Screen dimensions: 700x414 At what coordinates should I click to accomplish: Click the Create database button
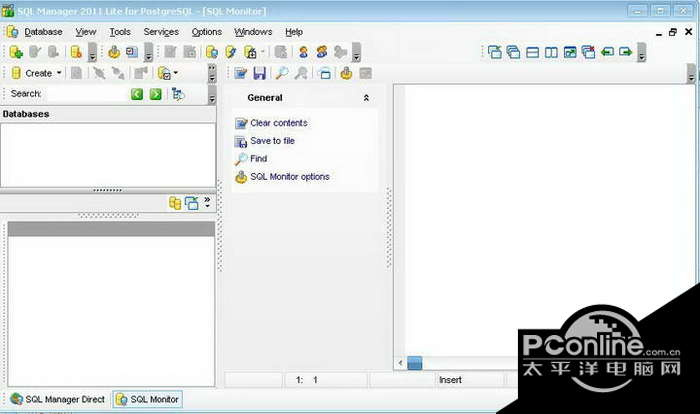point(31,73)
